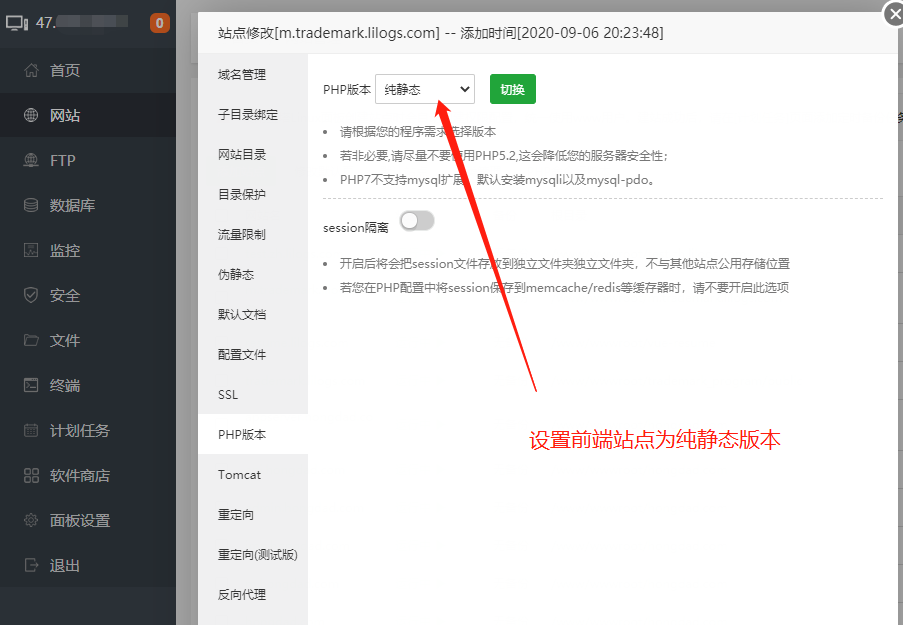Click the shield icon for 安全

click(31, 296)
